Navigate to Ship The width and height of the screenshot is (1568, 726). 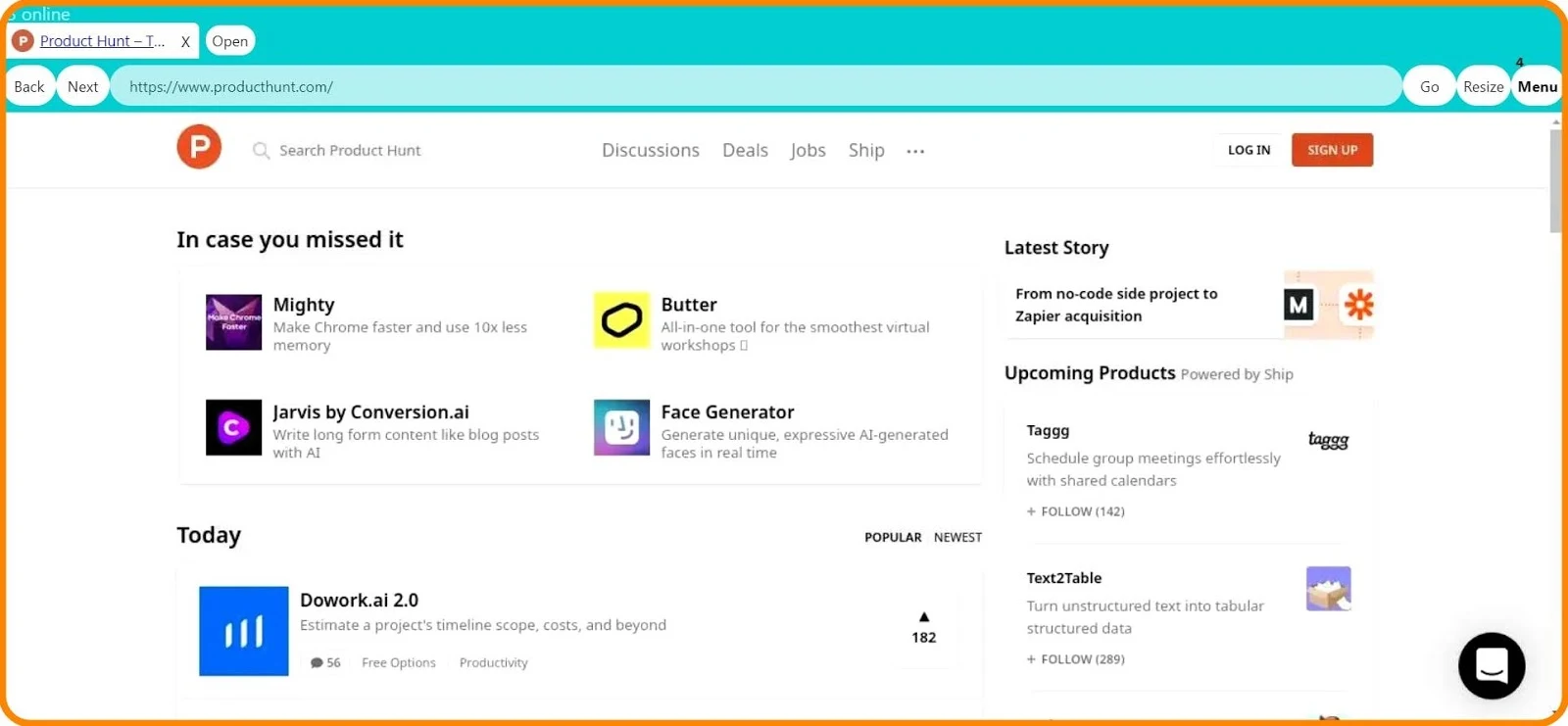point(866,150)
